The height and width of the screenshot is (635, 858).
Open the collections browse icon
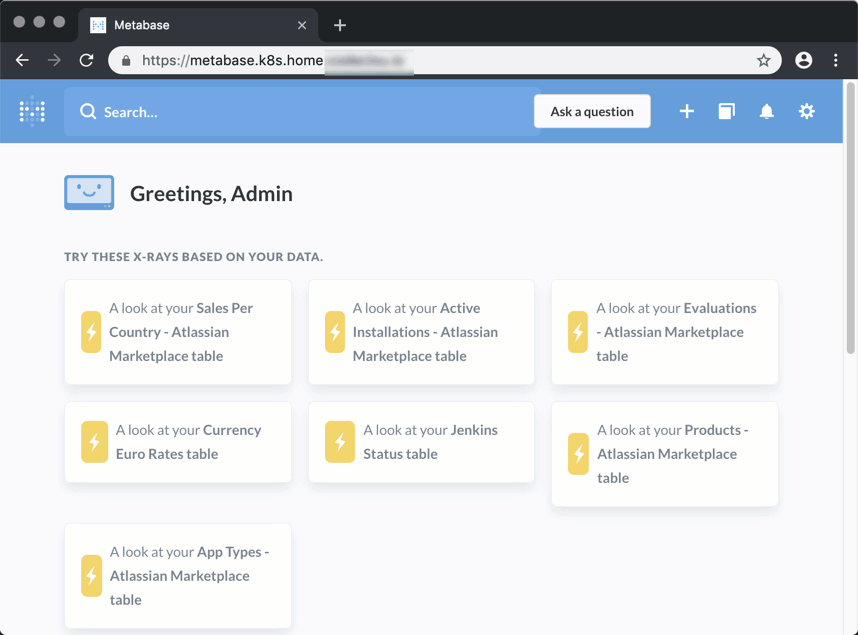tap(727, 112)
